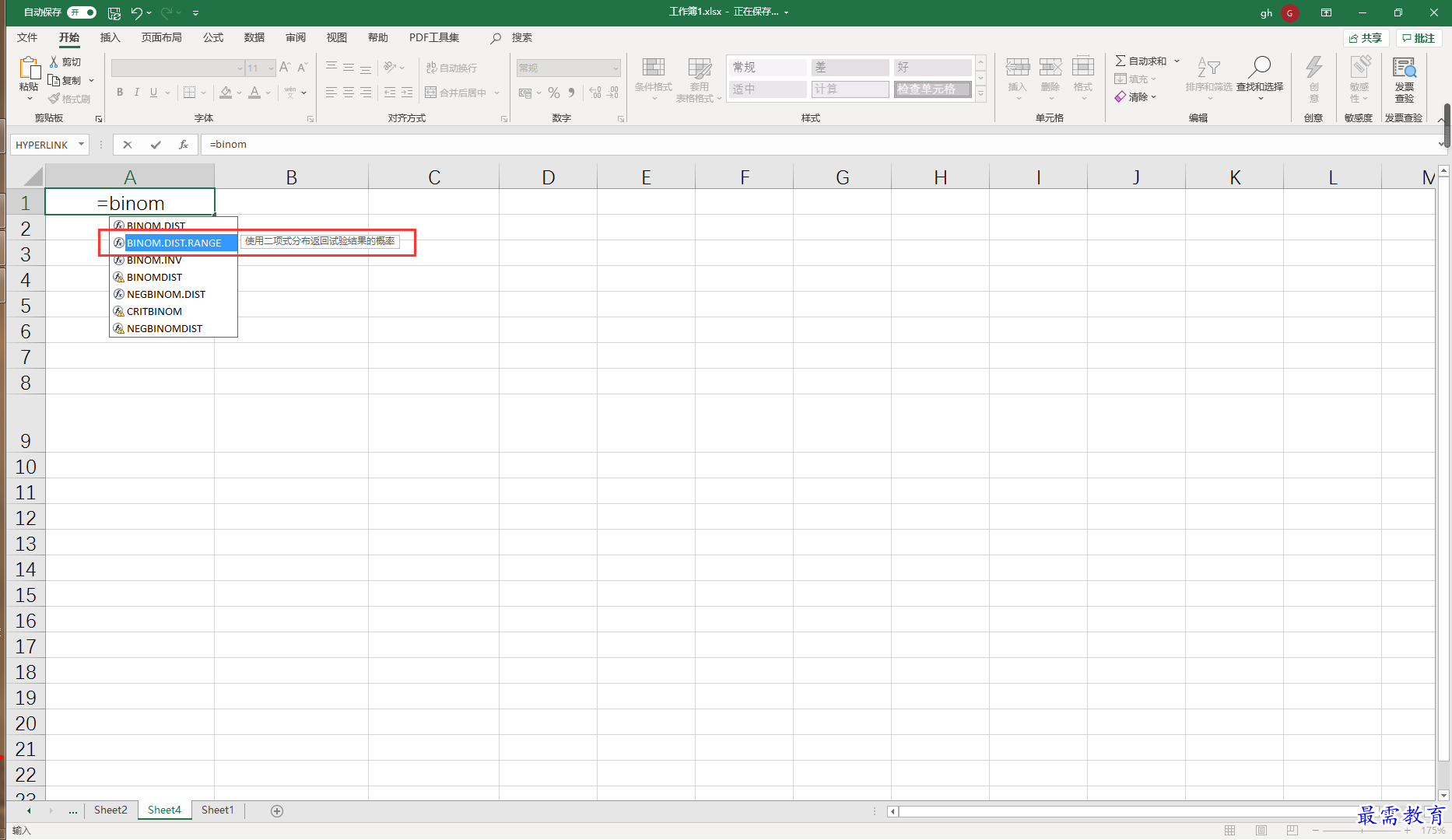Viewport: 1452px width, 840px height.
Task: Select NEGBINOM.DIST from the function list
Action: point(174,294)
